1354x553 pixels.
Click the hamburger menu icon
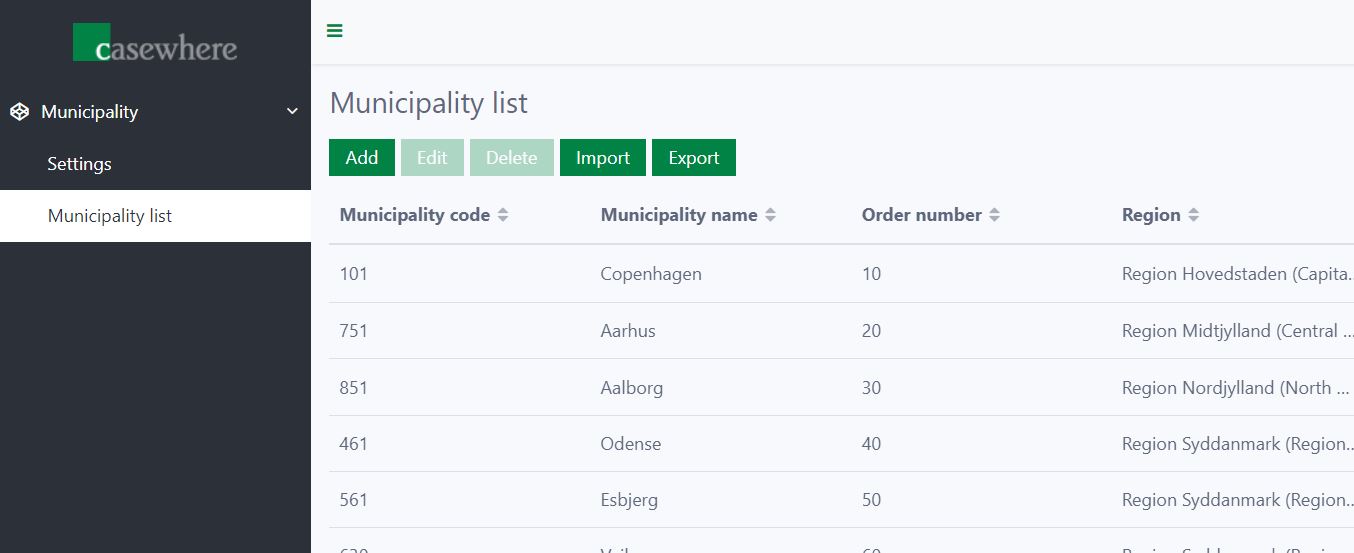[335, 31]
